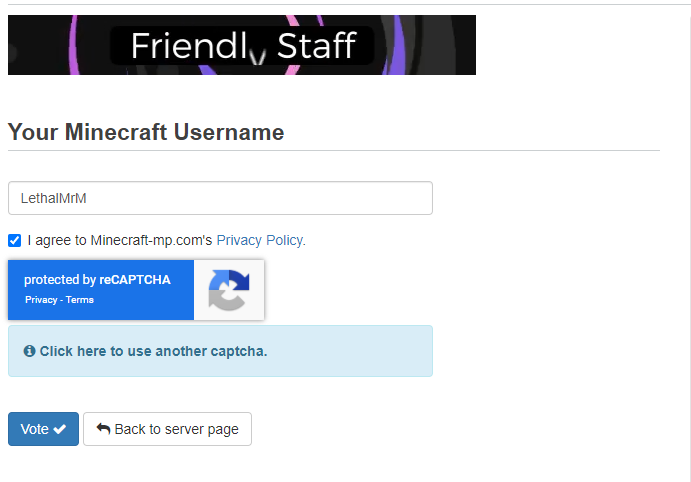Click the 'I agree to Minecraft-mp.com's' label text
The image size is (691, 482).
click(120, 240)
